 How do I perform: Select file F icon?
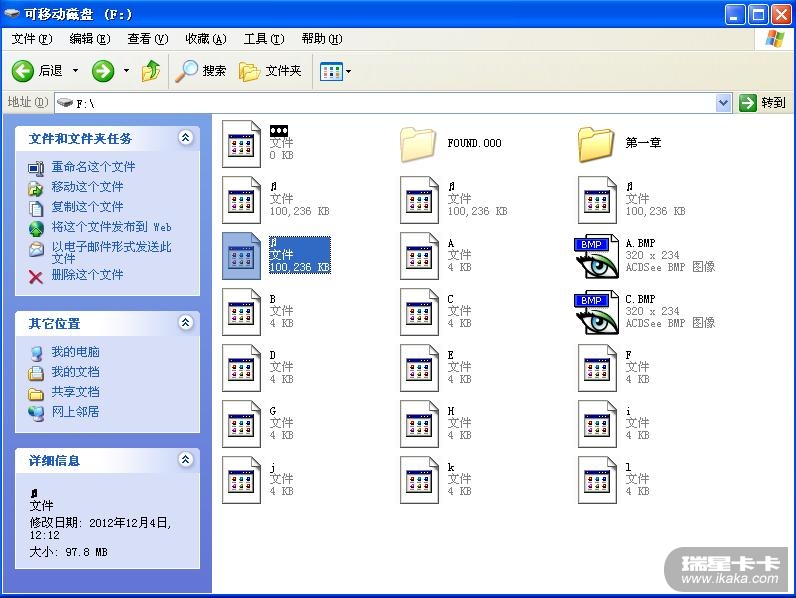598,368
